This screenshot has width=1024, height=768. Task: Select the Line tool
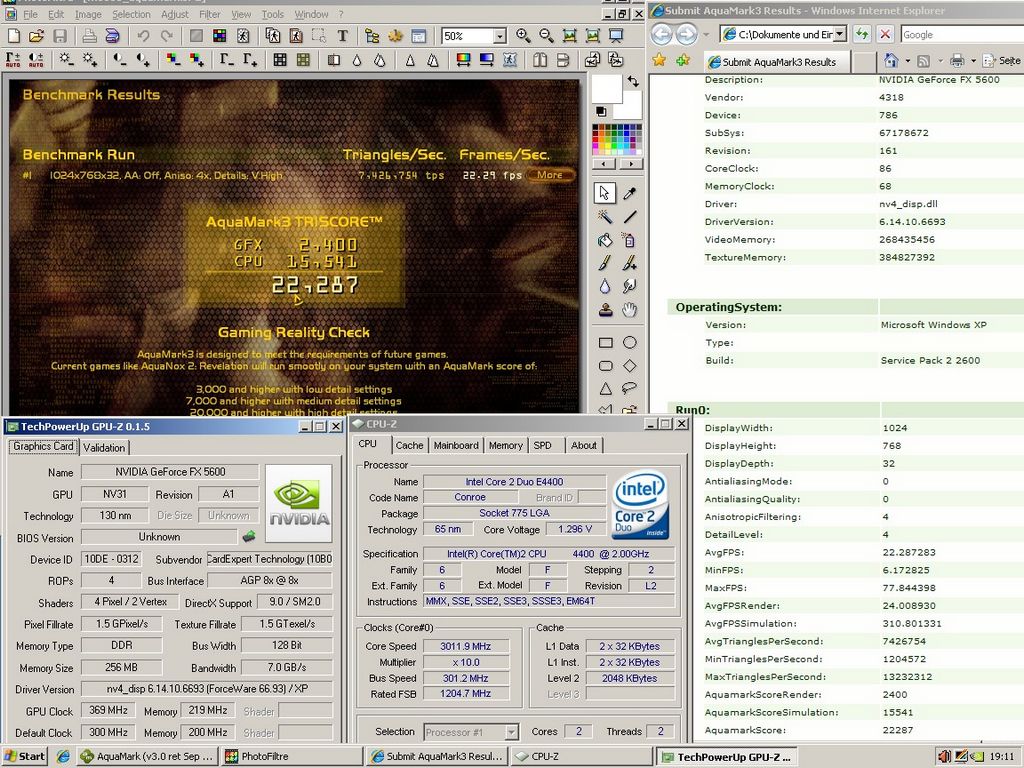coord(630,217)
